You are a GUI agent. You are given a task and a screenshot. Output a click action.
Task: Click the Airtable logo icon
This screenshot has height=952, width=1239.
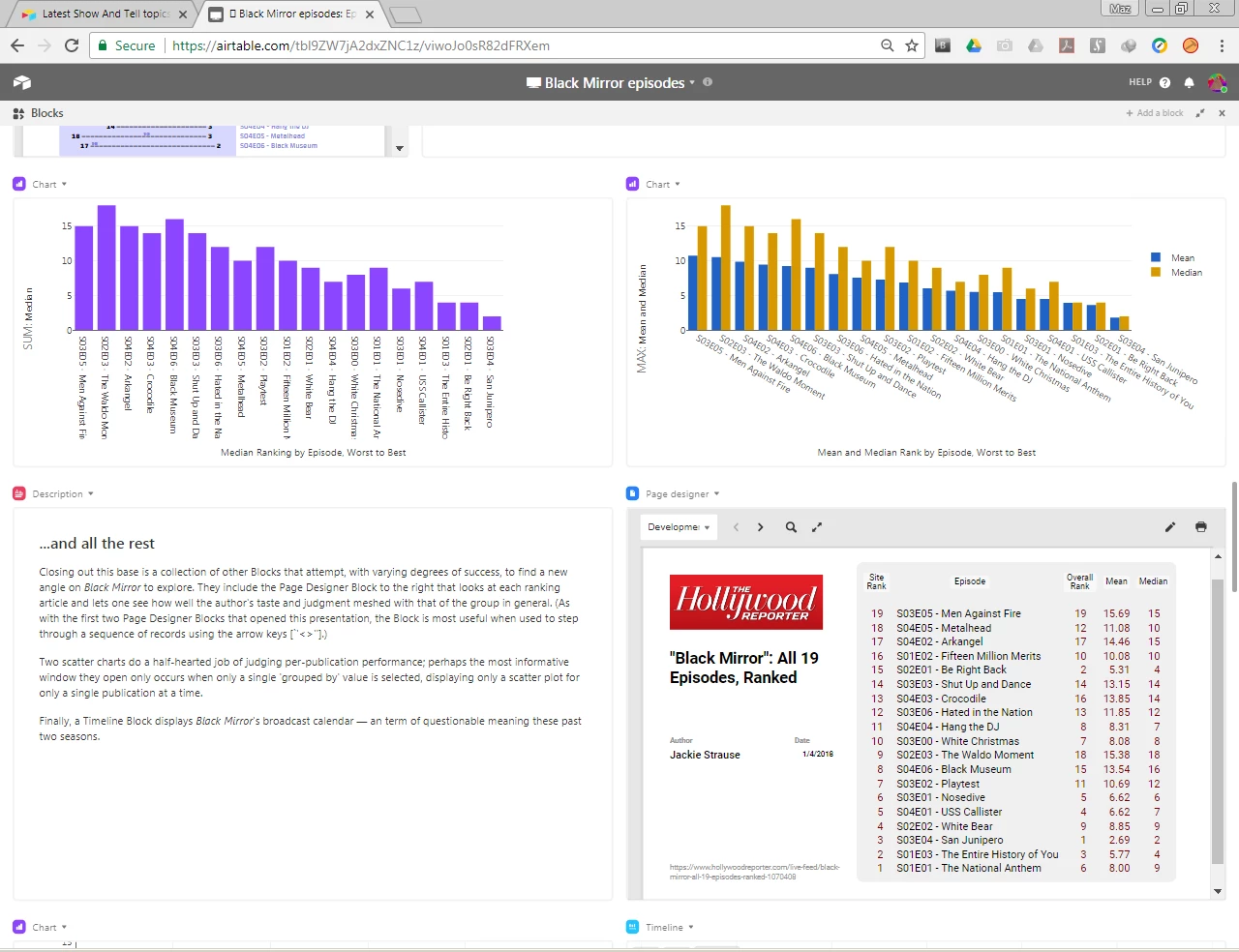click(22, 83)
